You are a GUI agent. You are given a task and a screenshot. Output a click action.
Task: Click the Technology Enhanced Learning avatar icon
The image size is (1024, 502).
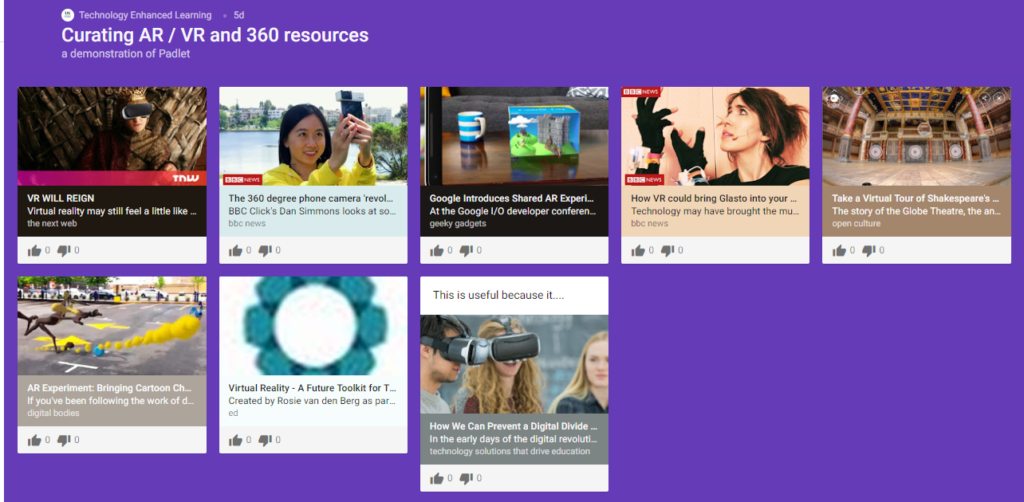click(x=67, y=15)
